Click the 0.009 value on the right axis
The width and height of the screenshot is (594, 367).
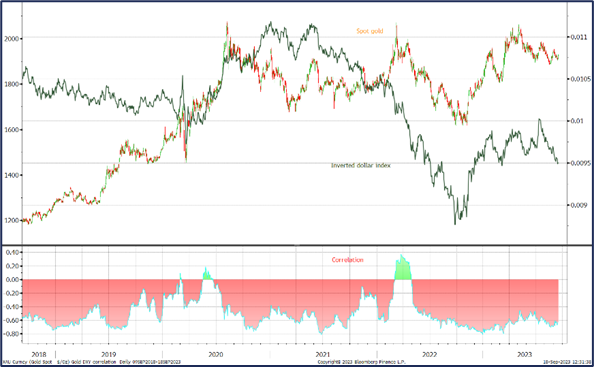(579, 205)
